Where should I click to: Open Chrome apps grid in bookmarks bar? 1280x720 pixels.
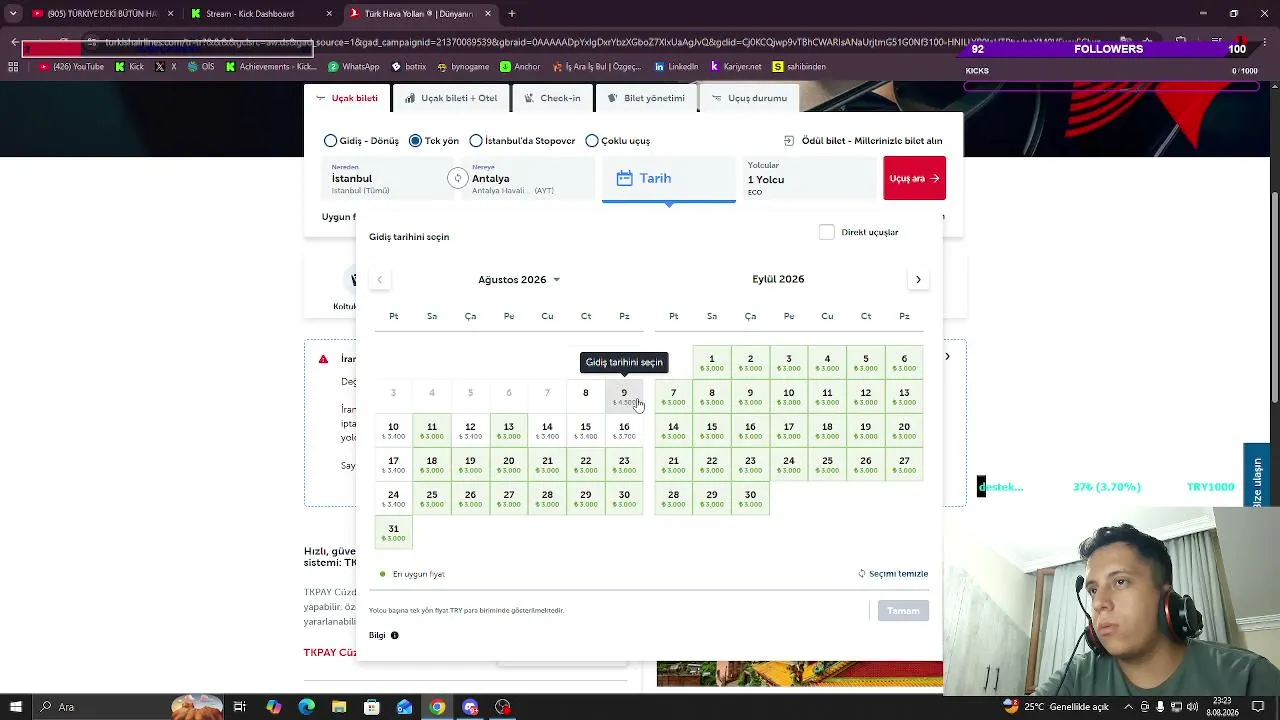[x=13, y=67]
